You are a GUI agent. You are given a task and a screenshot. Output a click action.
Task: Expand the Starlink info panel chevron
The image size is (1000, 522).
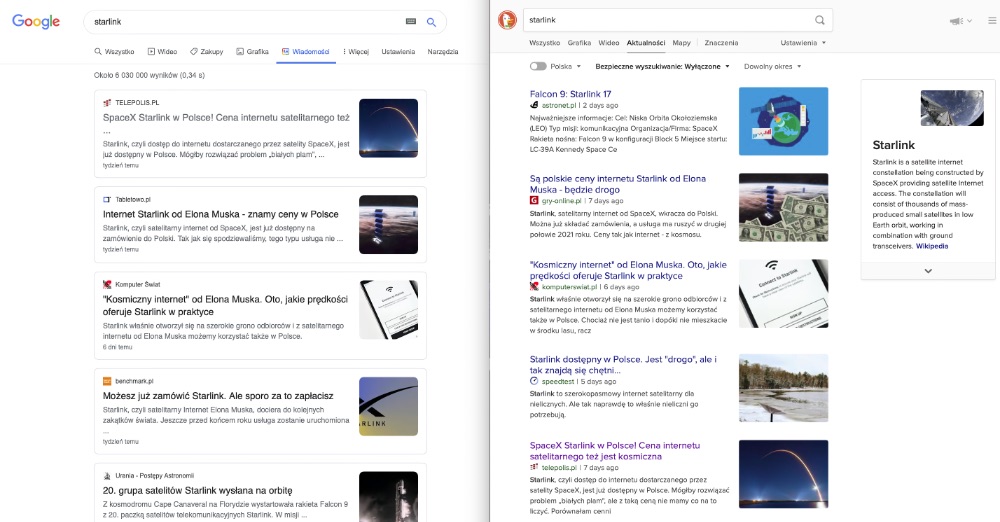click(x=927, y=271)
